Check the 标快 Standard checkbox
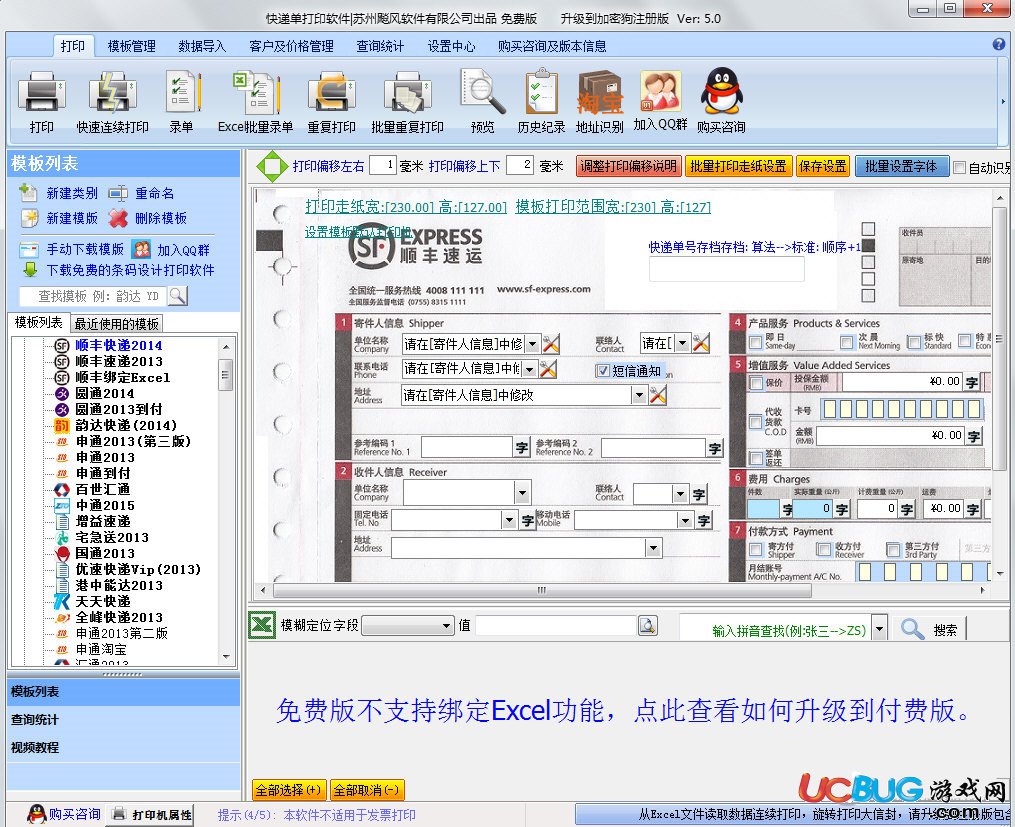 tap(914, 342)
